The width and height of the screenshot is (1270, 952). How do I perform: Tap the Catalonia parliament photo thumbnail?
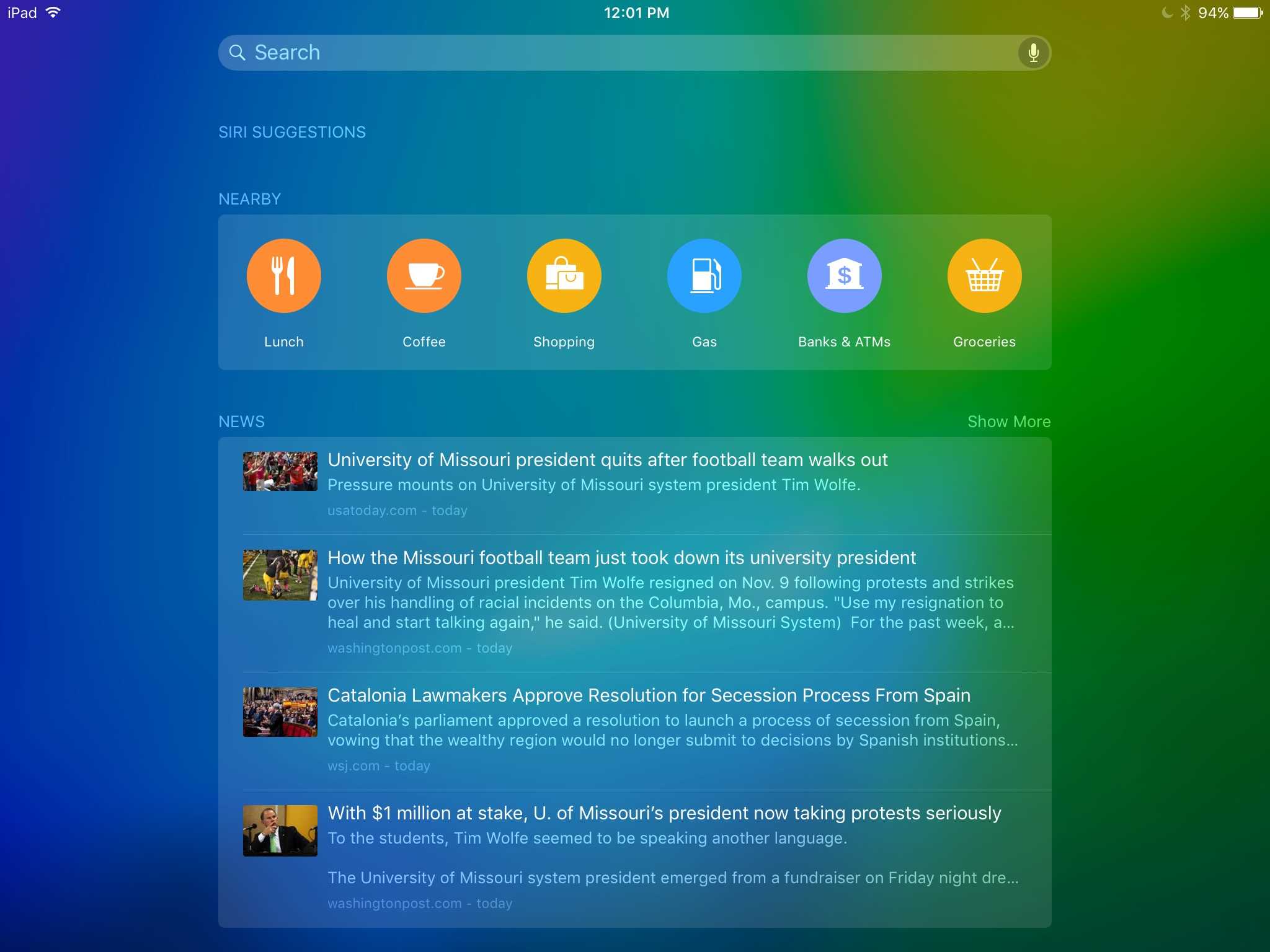tap(280, 712)
